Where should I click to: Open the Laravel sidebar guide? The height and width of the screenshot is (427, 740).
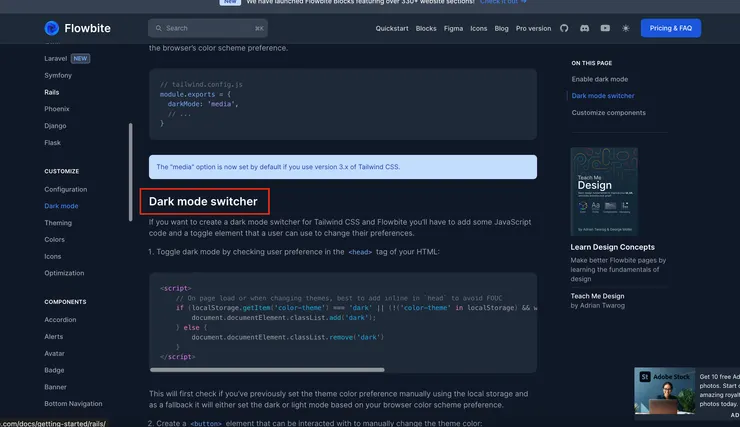click(x=56, y=59)
